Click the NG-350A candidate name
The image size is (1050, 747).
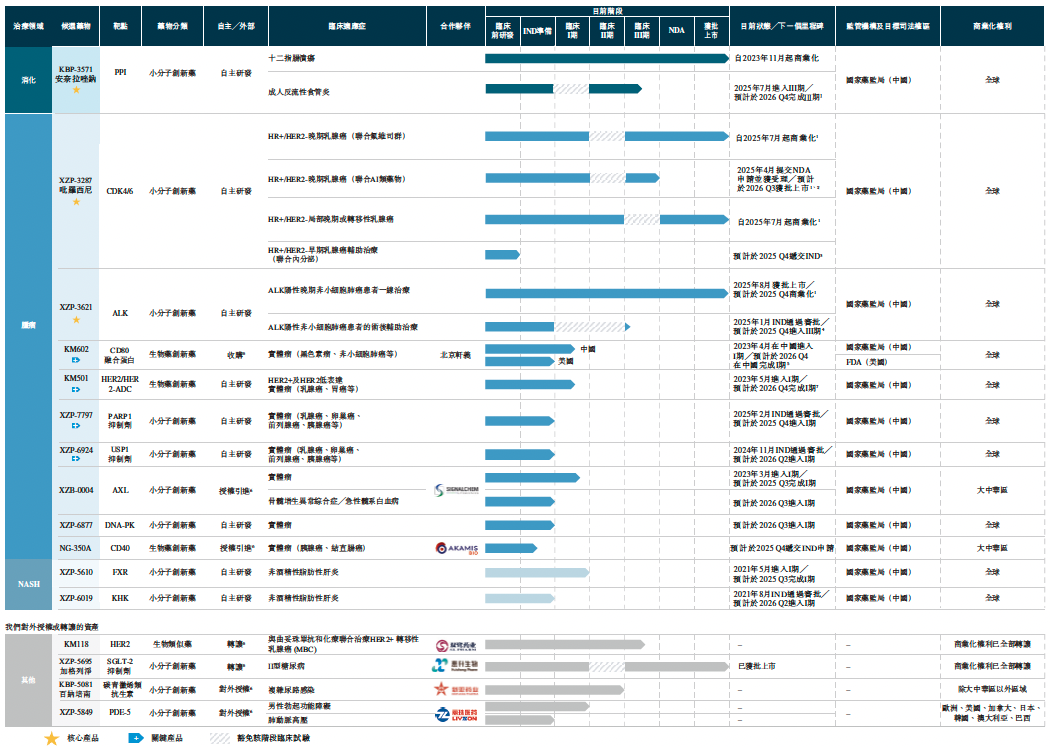click(x=76, y=548)
